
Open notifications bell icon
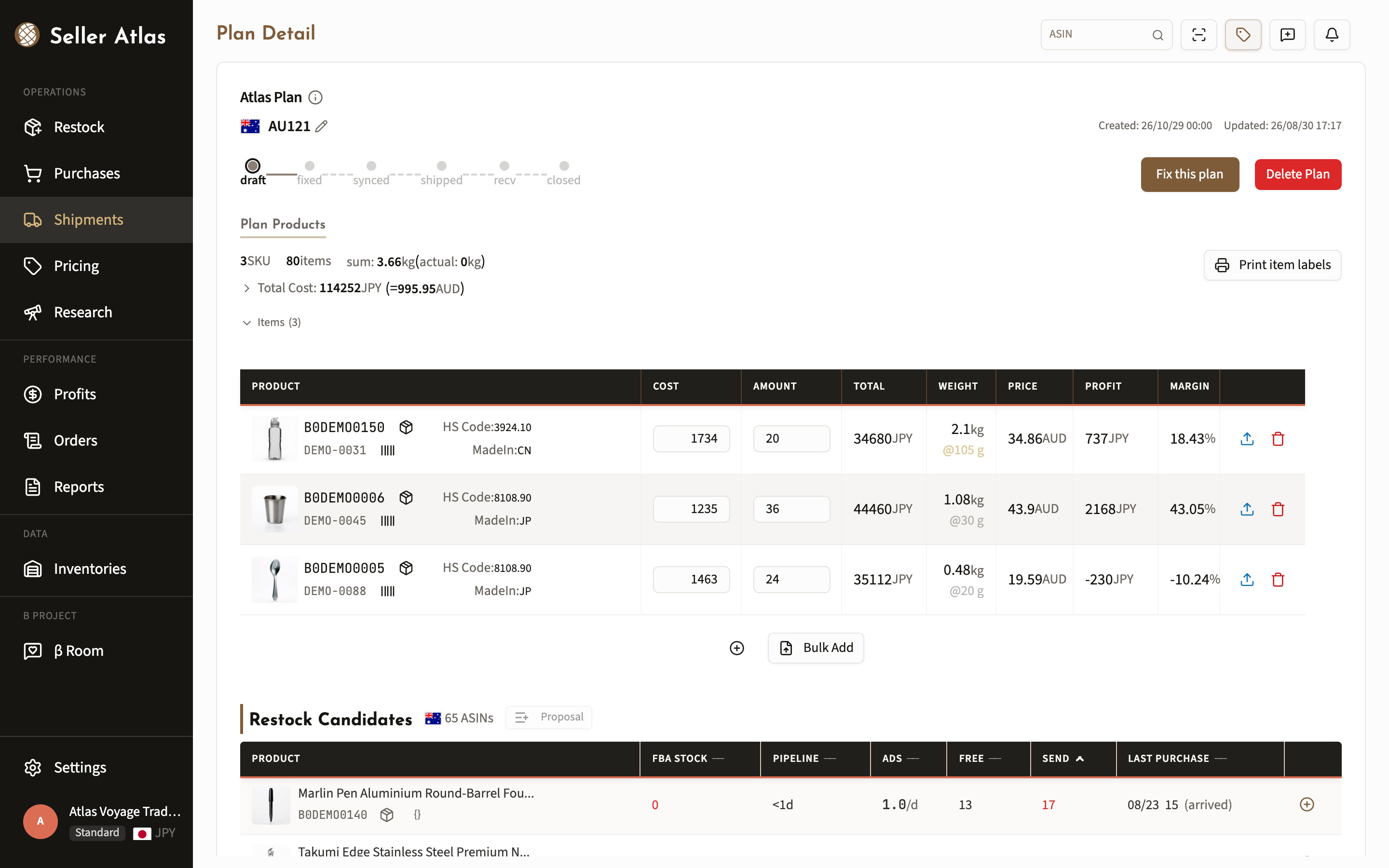pyautogui.click(x=1332, y=35)
